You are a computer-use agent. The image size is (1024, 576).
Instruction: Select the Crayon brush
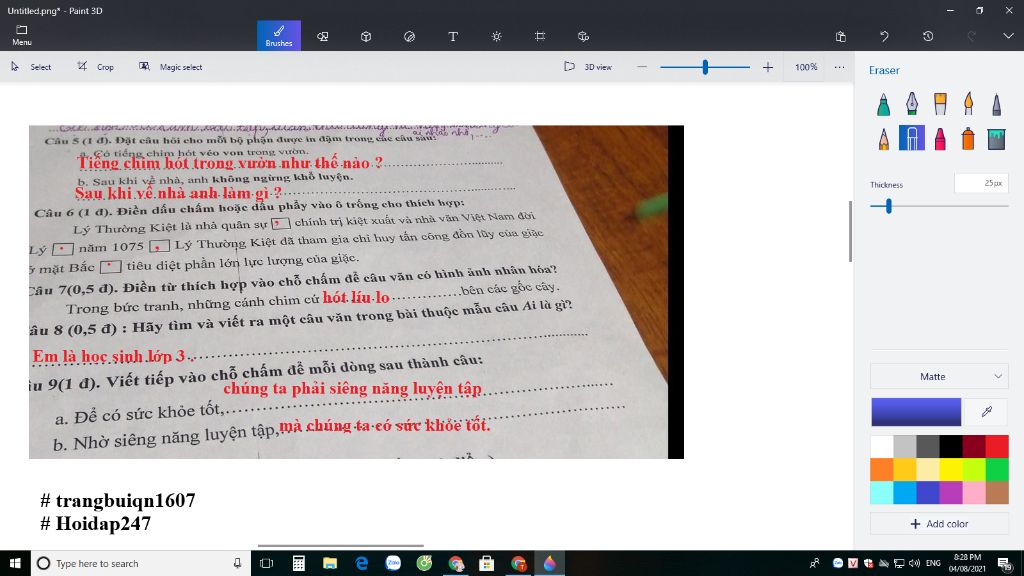[940, 138]
